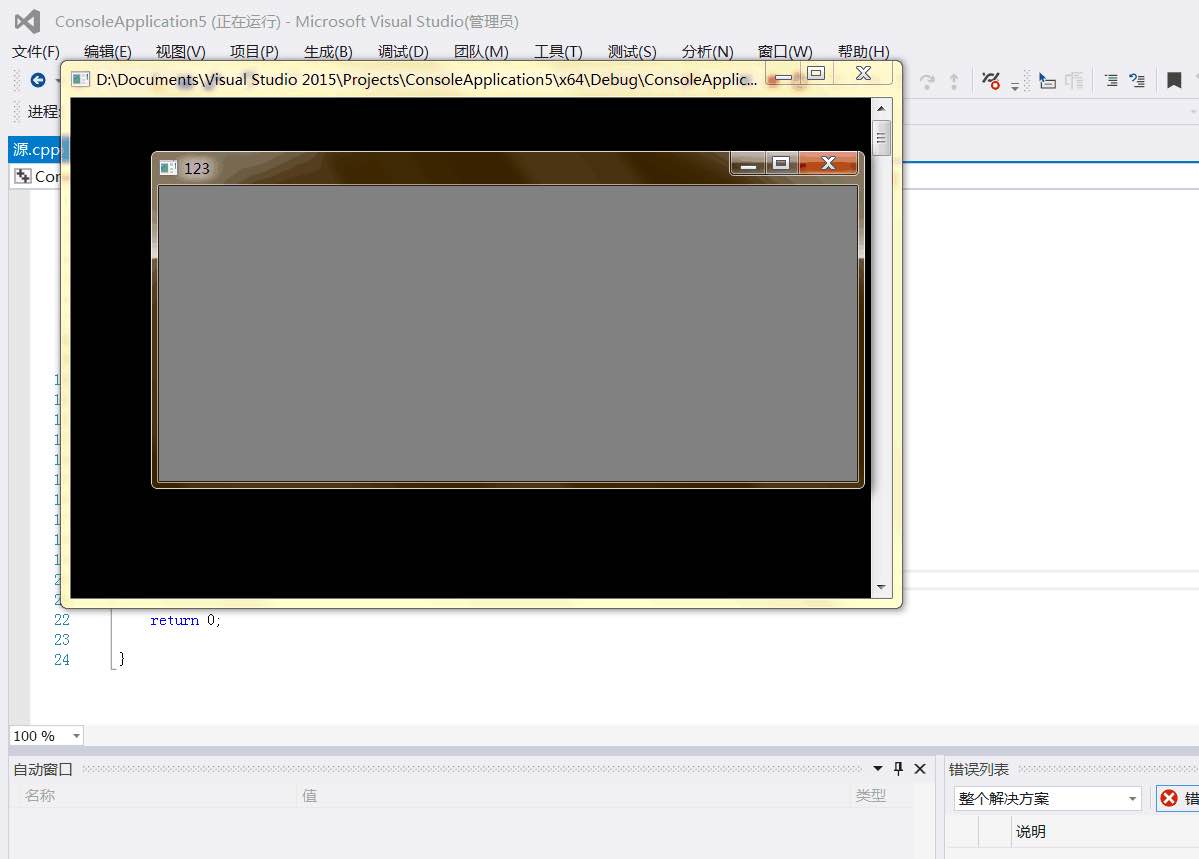Viewport: 1199px width, 859px height.
Task: Click the console scrollbar up arrow
Action: click(881, 109)
